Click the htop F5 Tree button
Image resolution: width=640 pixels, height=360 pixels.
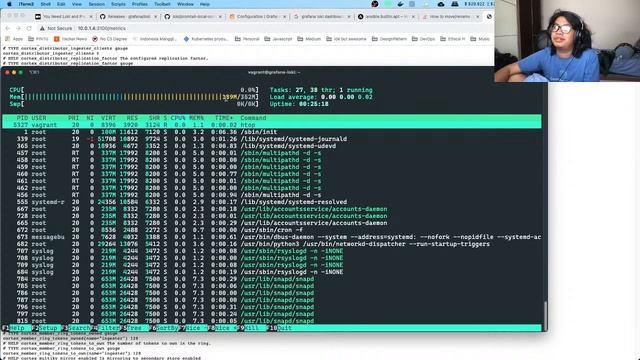click(134, 328)
